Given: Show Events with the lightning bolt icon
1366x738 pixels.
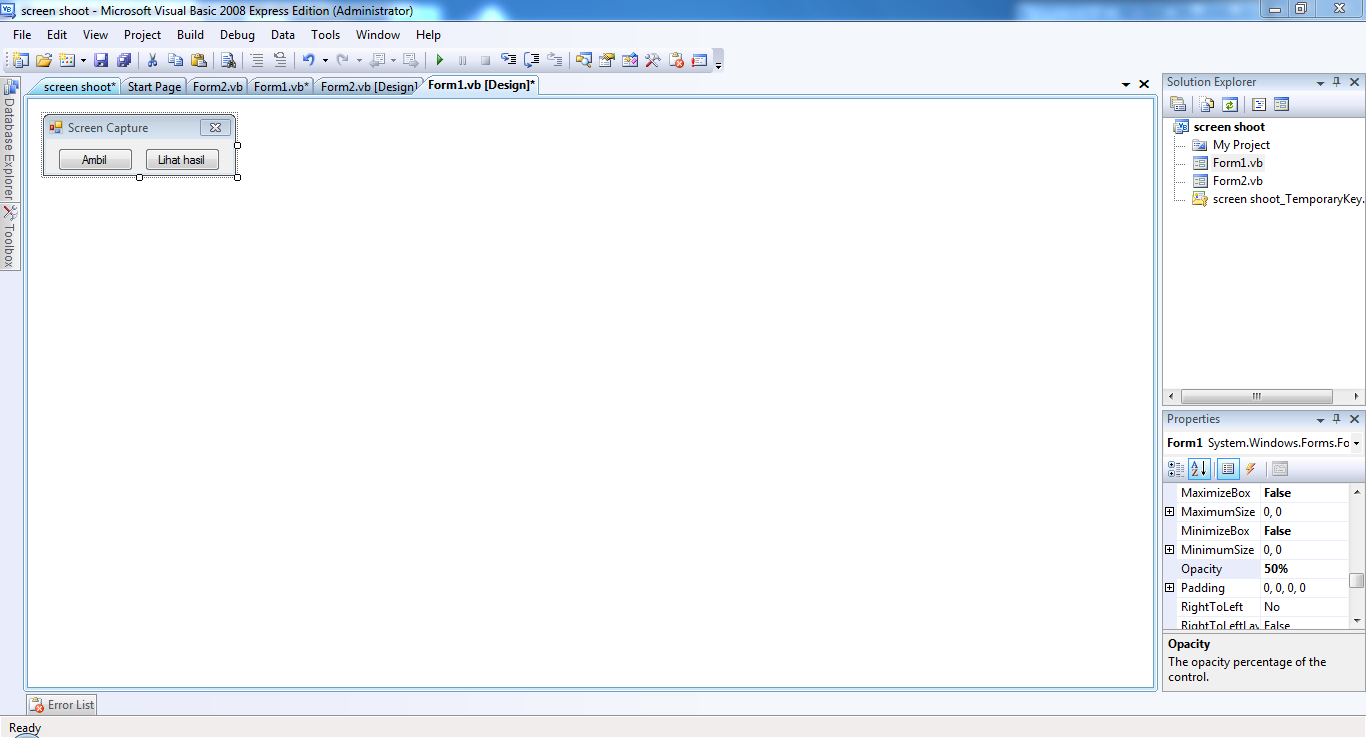Looking at the screenshot, I should tap(1251, 469).
